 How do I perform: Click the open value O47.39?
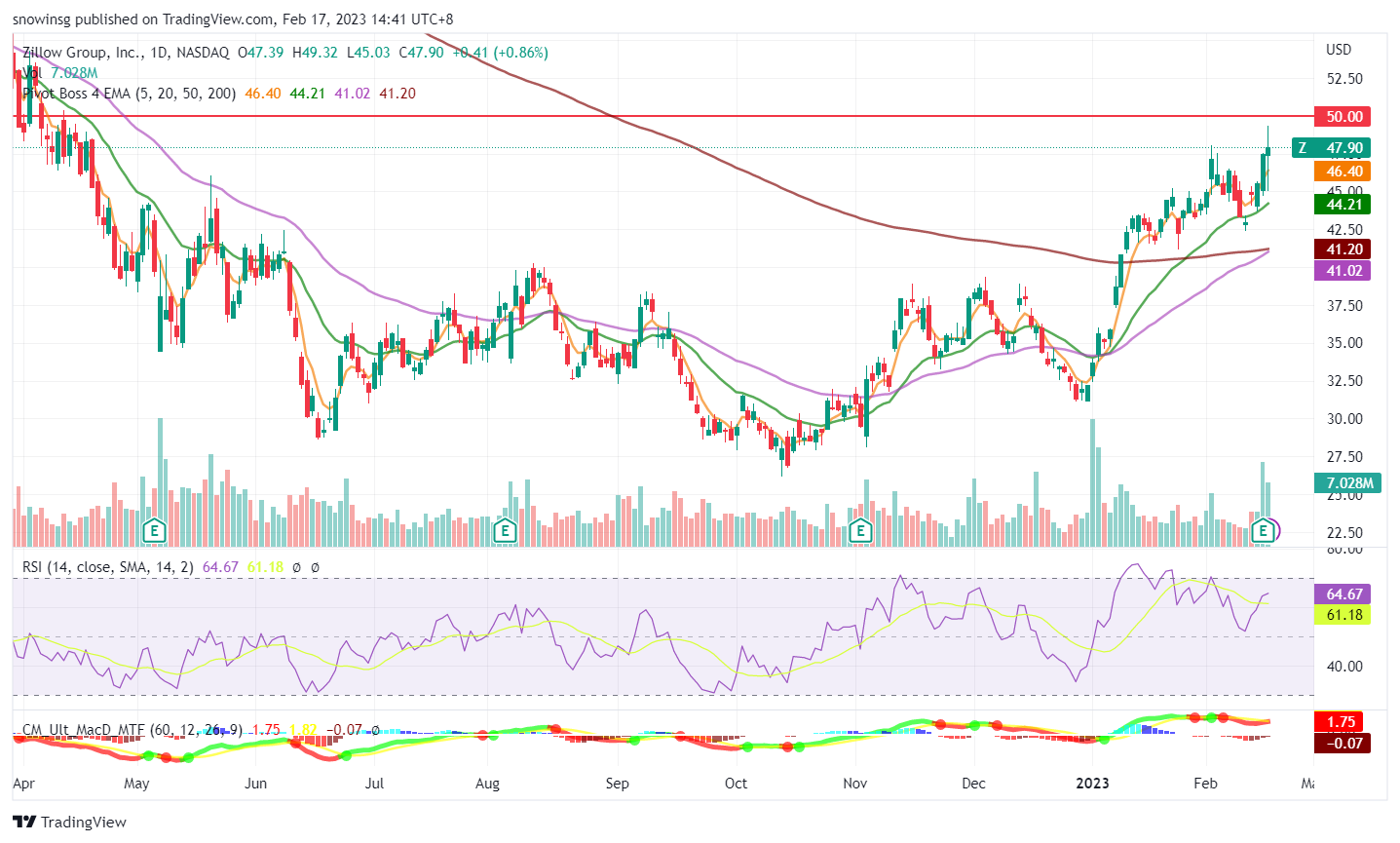click(x=260, y=53)
